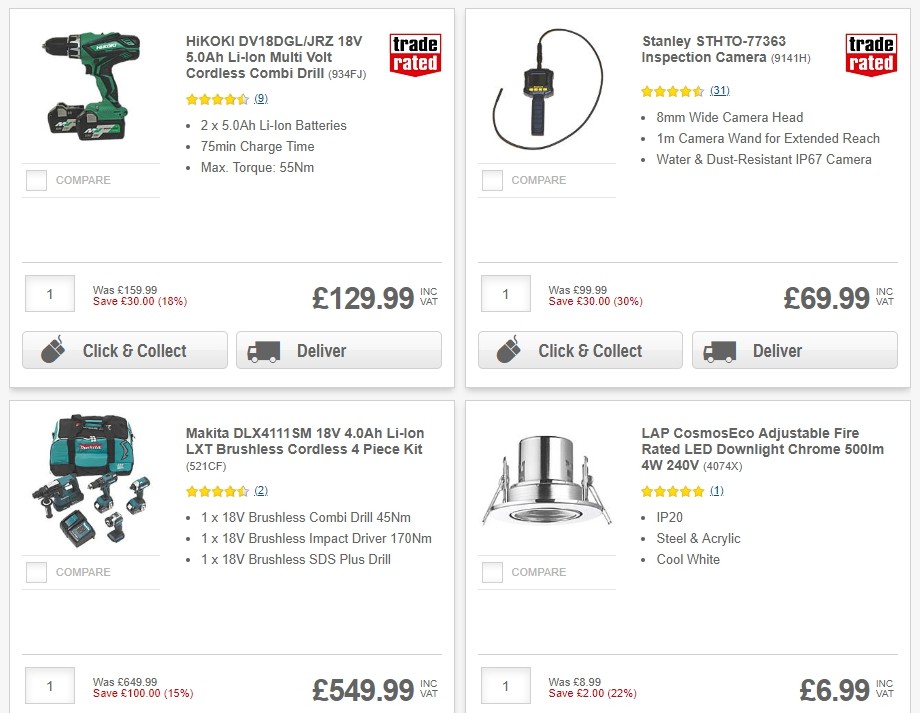Open HiKOKI drill reviews via (9) link

coord(260,98)
